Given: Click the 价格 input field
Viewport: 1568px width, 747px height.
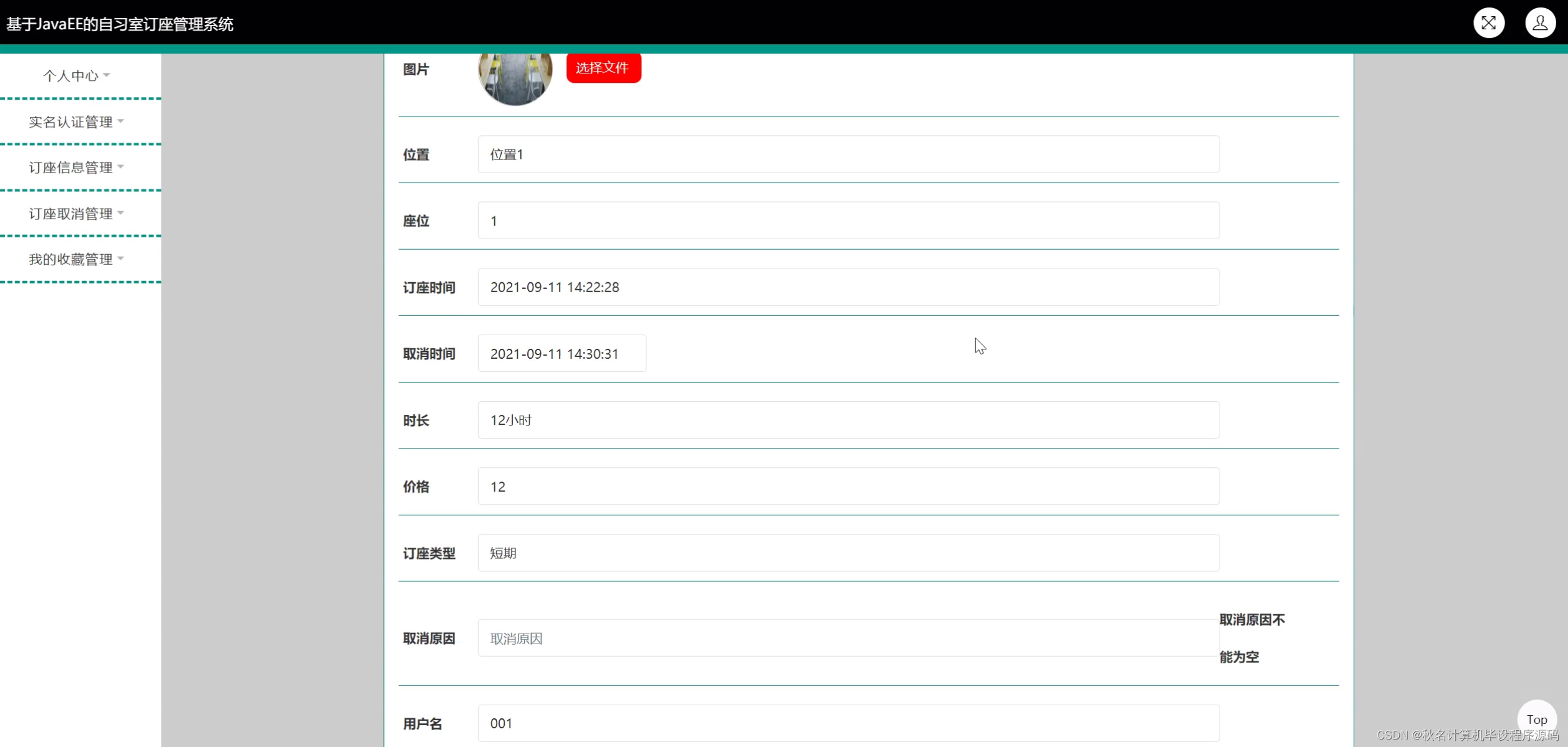Looking at the screenshot, I should pyautogui.click(x=848, y=487).
